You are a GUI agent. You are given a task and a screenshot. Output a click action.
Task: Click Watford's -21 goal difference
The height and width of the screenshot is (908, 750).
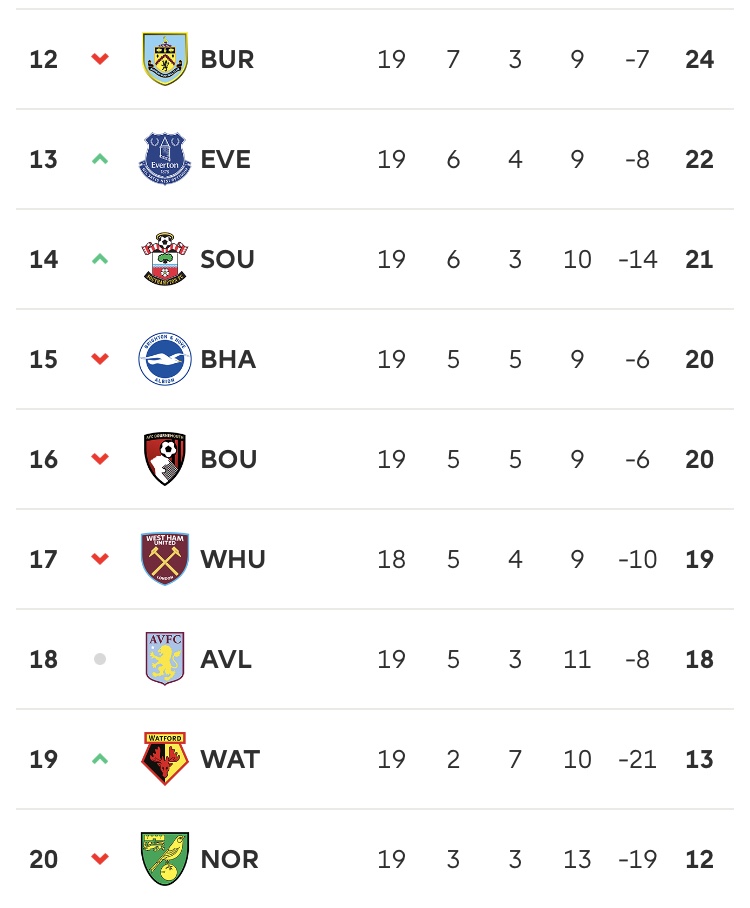pos(637,759)
